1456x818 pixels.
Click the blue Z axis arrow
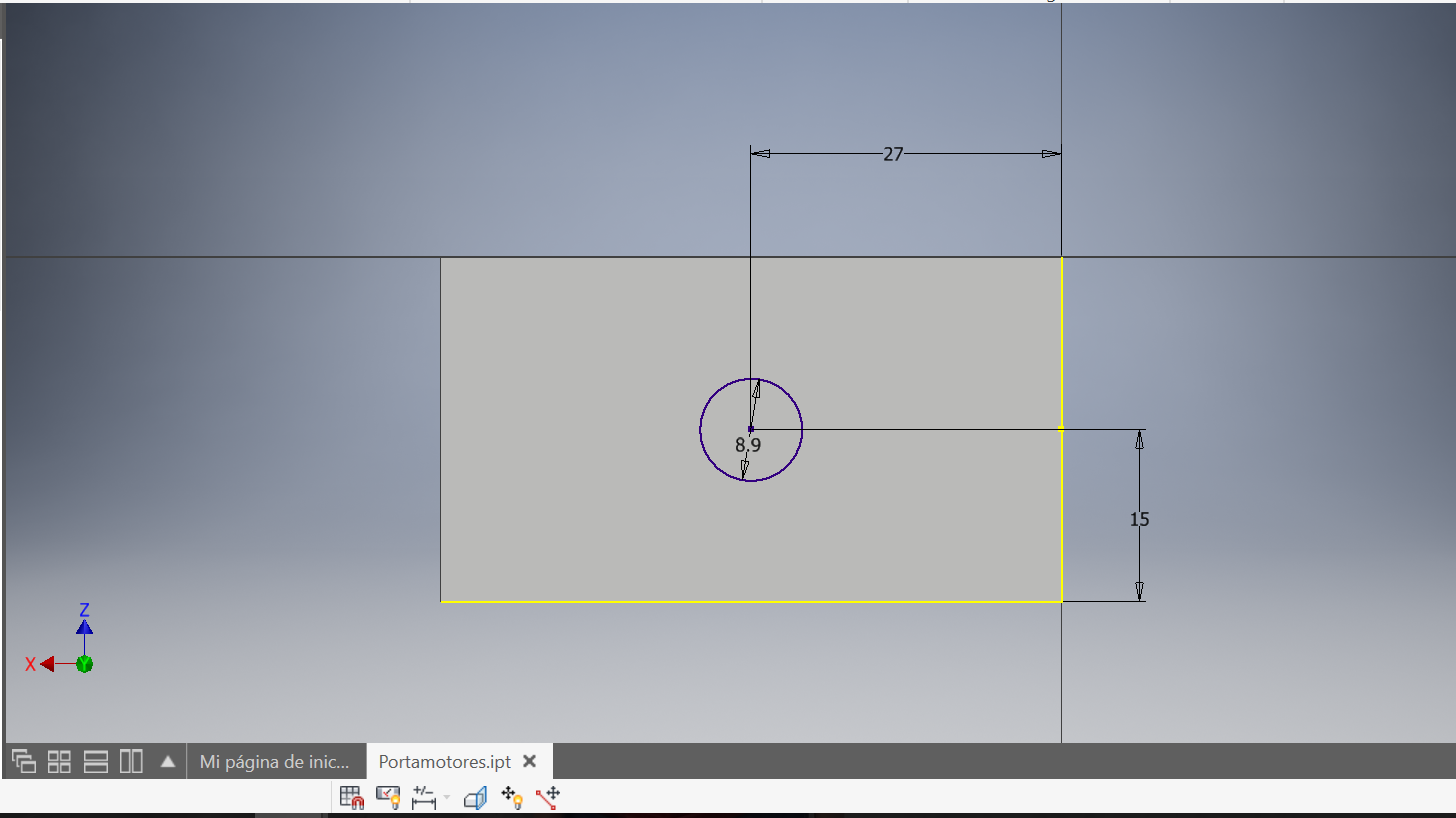click(x=85, y=627)
